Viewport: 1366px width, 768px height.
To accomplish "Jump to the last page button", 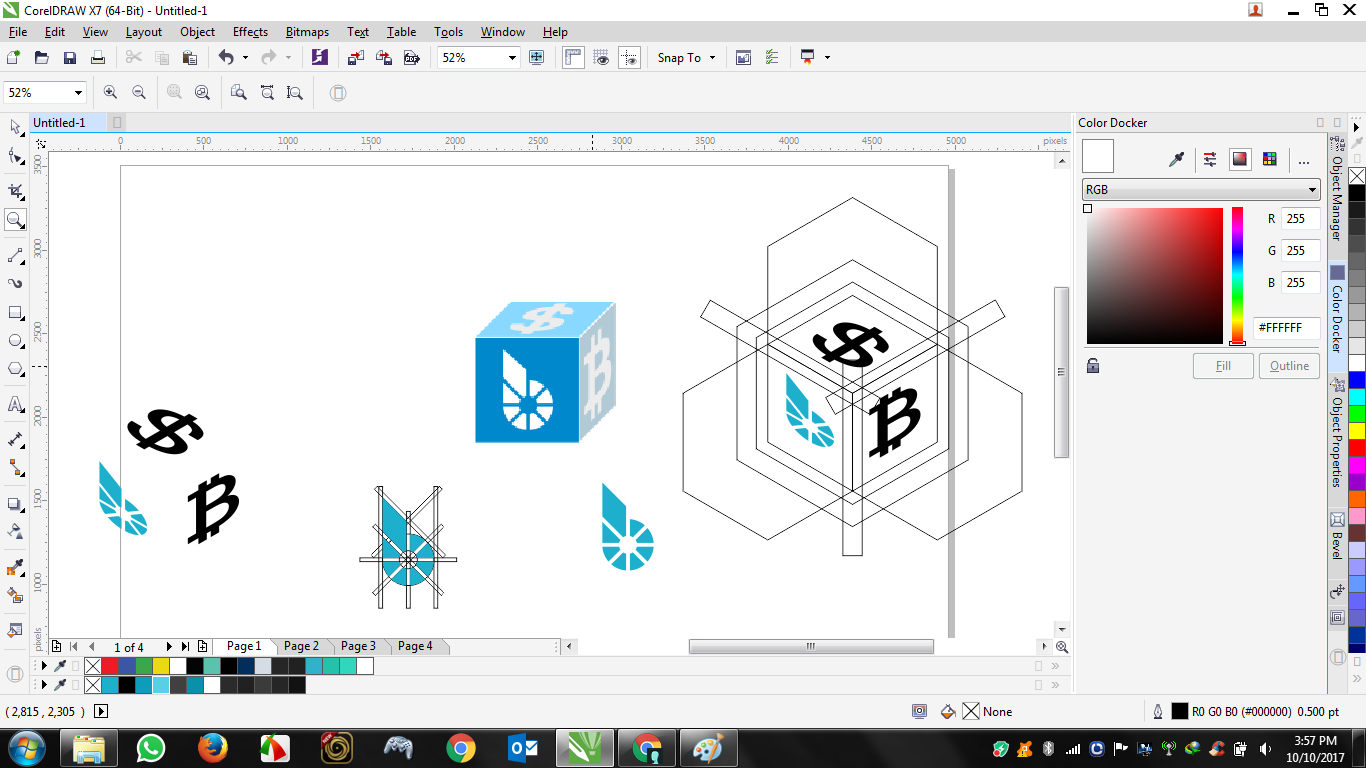I will click(x=185, y=647).
